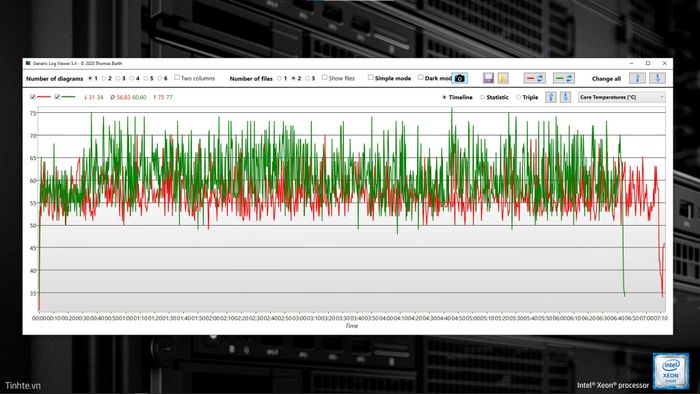The height and width of the screenshot is (394, 700).
Task: Select the Statistic view radio button
Action: 482,97
